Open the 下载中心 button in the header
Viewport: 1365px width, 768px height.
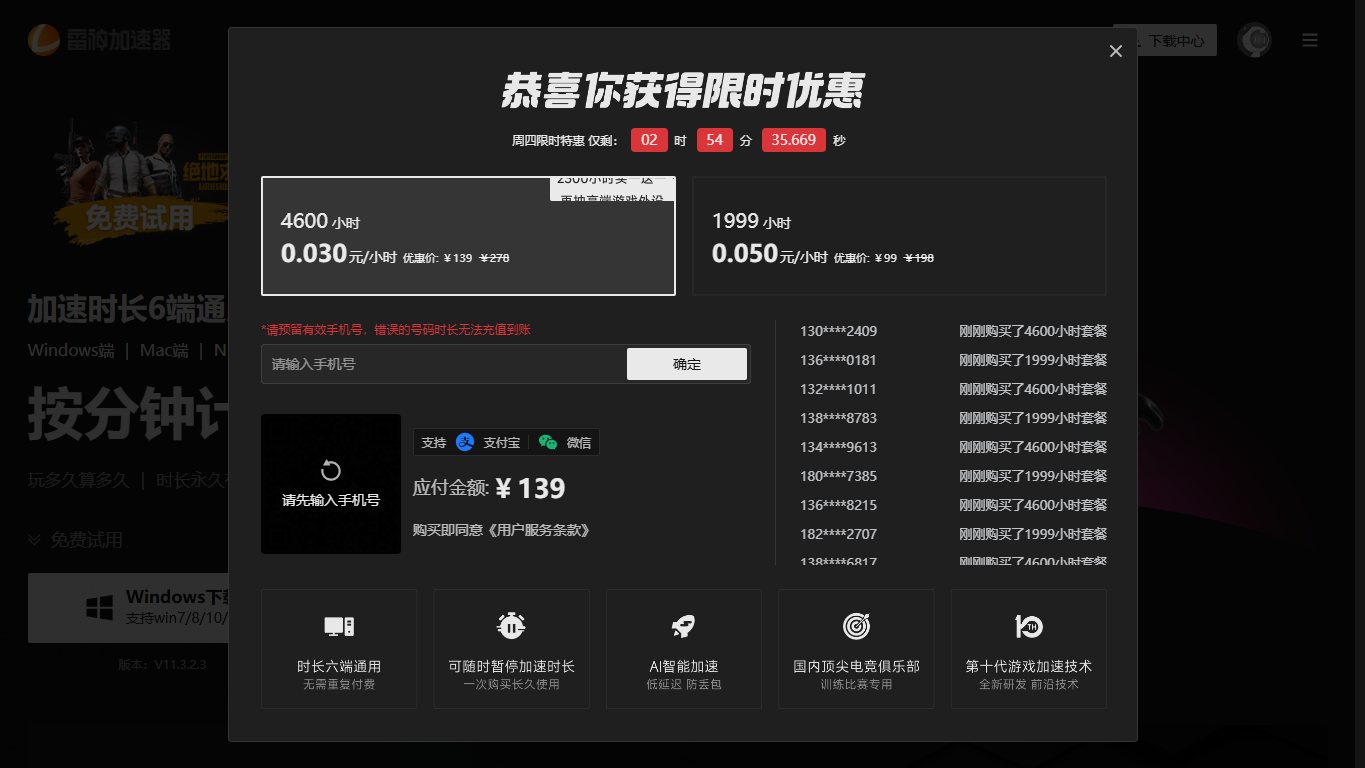(x=1165, y=41)
